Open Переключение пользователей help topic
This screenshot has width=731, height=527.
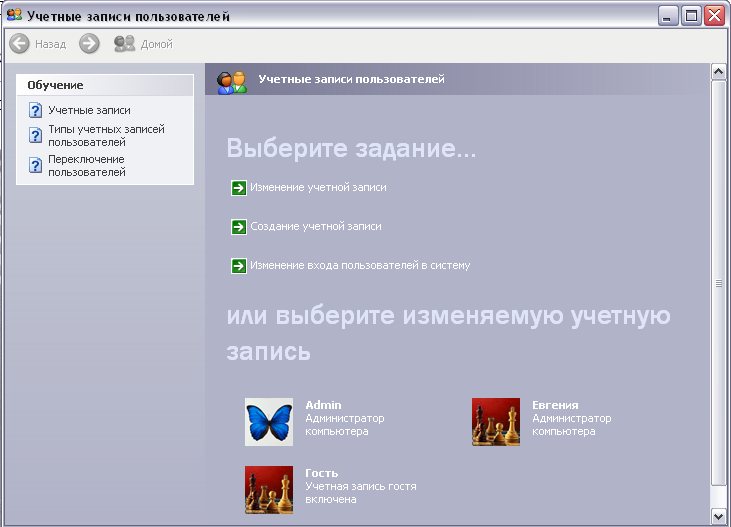click(x=87, y=166)
